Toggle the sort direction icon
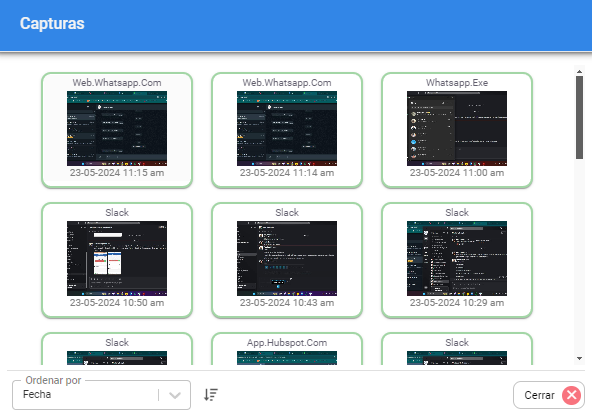The height and width of the screenshot is (411, 592). (x=211, y=395)
